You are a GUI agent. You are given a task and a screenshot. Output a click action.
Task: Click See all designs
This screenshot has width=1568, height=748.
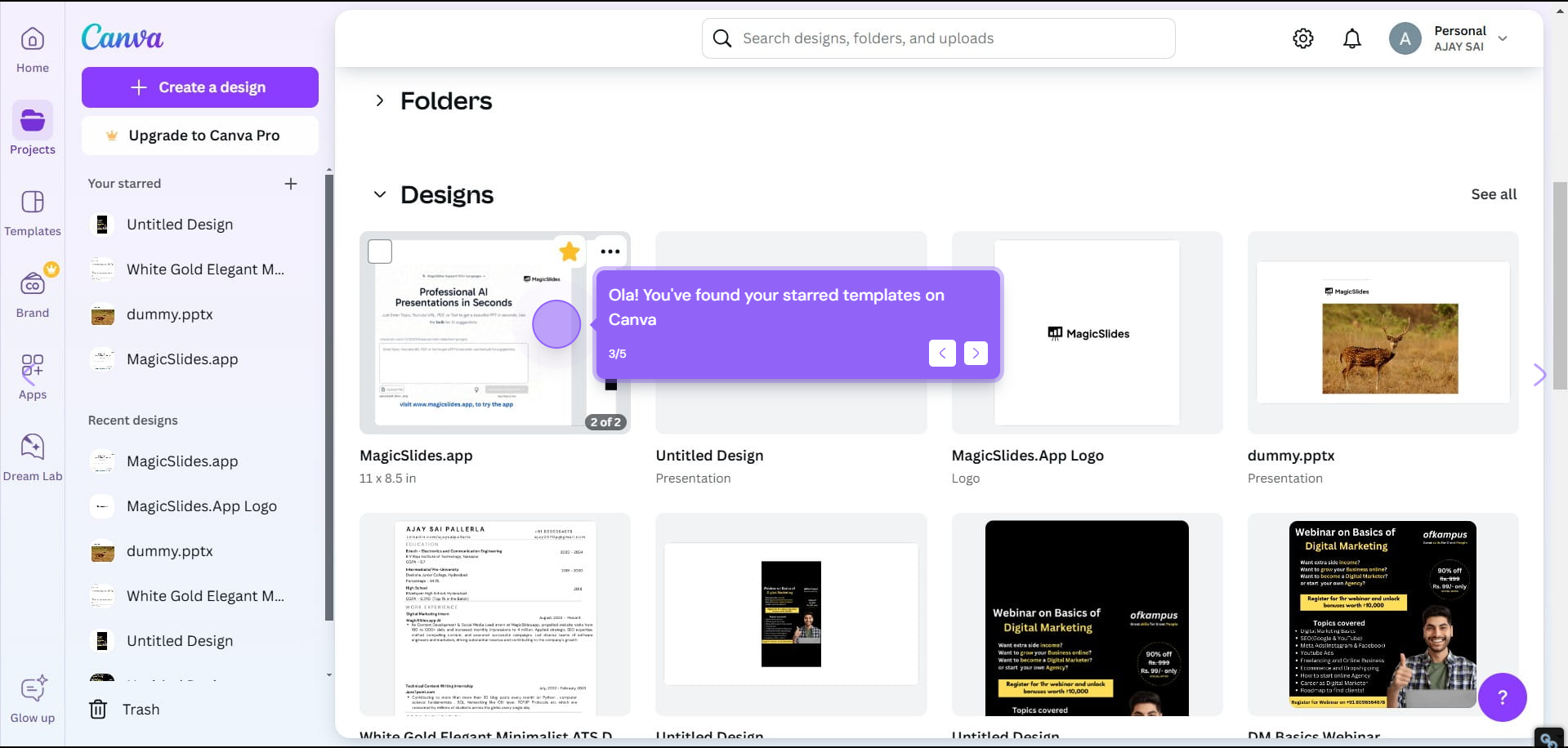tap(1494, 194)
